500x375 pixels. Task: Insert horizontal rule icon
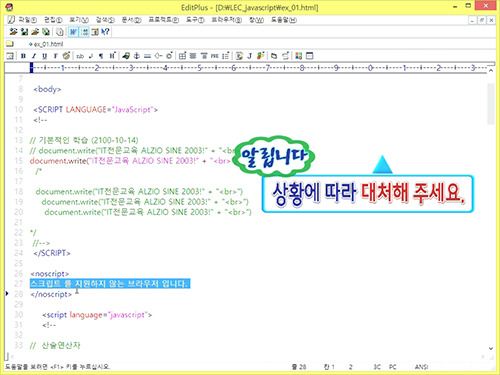coord(147,56)
